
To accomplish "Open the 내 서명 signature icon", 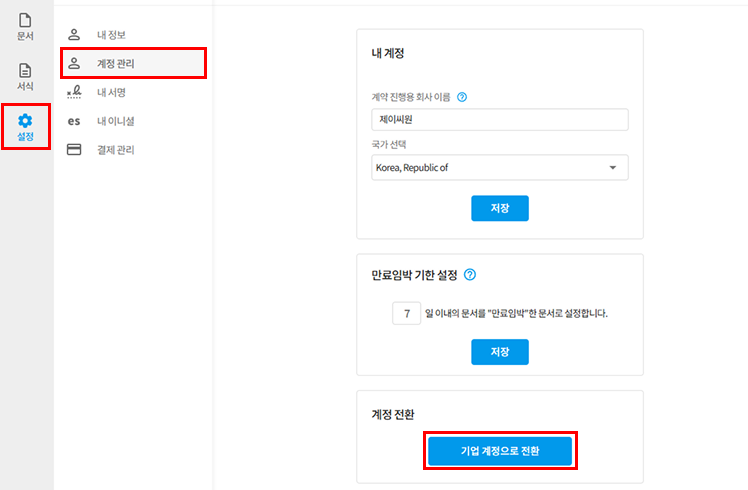I will [x=73, y=92].
